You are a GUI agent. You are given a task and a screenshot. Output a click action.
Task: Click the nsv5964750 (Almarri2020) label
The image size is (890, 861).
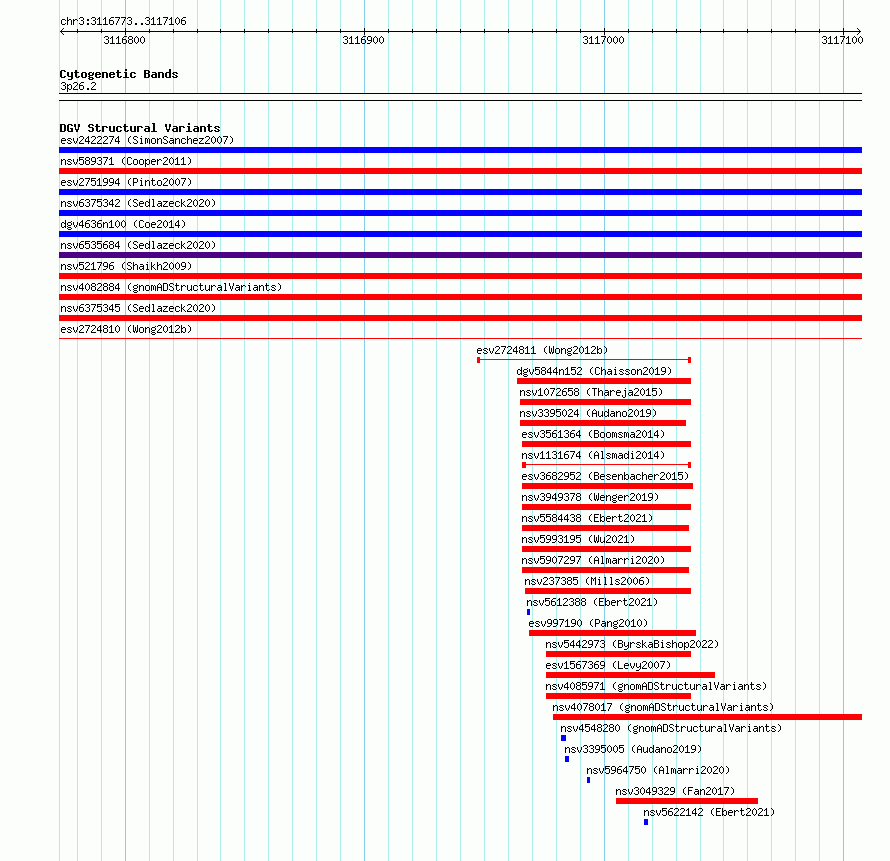(x=658, y=770)
